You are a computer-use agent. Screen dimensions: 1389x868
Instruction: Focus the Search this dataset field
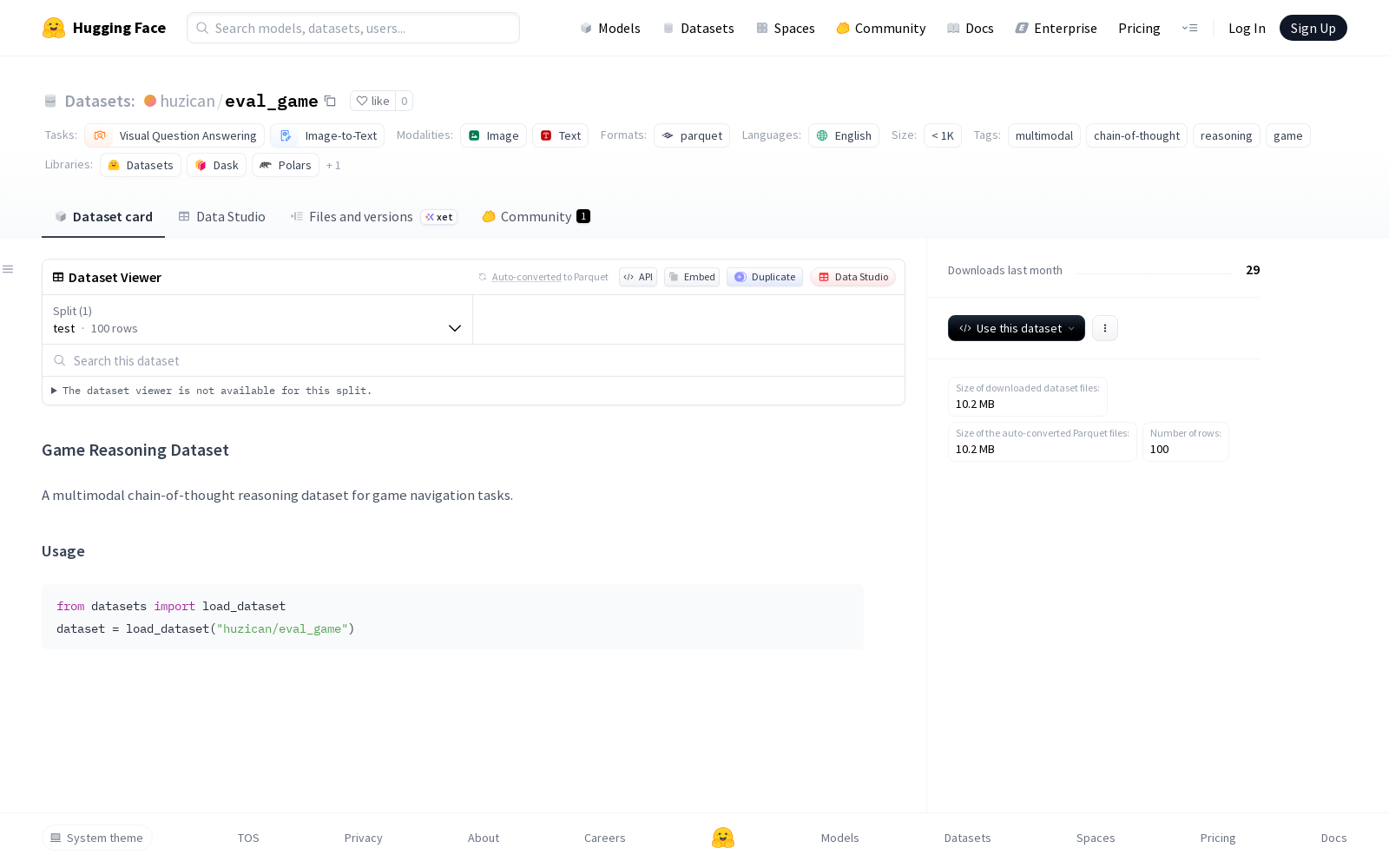tap(474, 360)
